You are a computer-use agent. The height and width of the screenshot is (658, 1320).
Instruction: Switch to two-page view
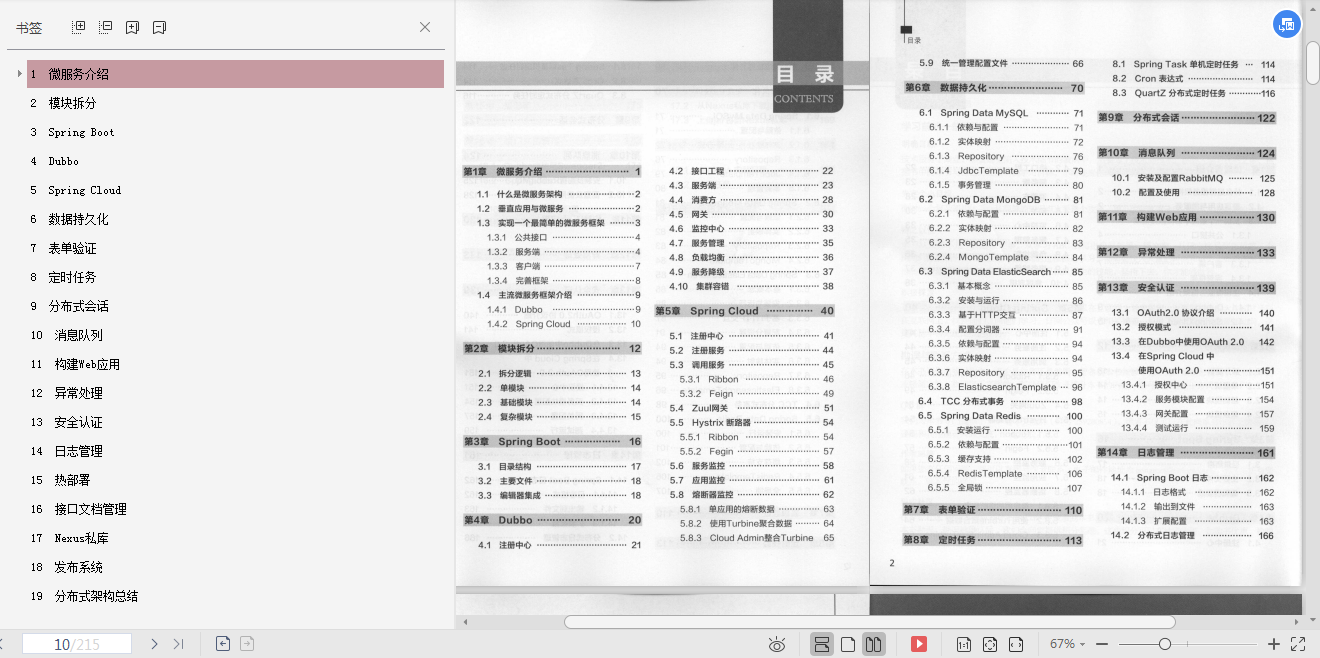[x=873, y=644]
